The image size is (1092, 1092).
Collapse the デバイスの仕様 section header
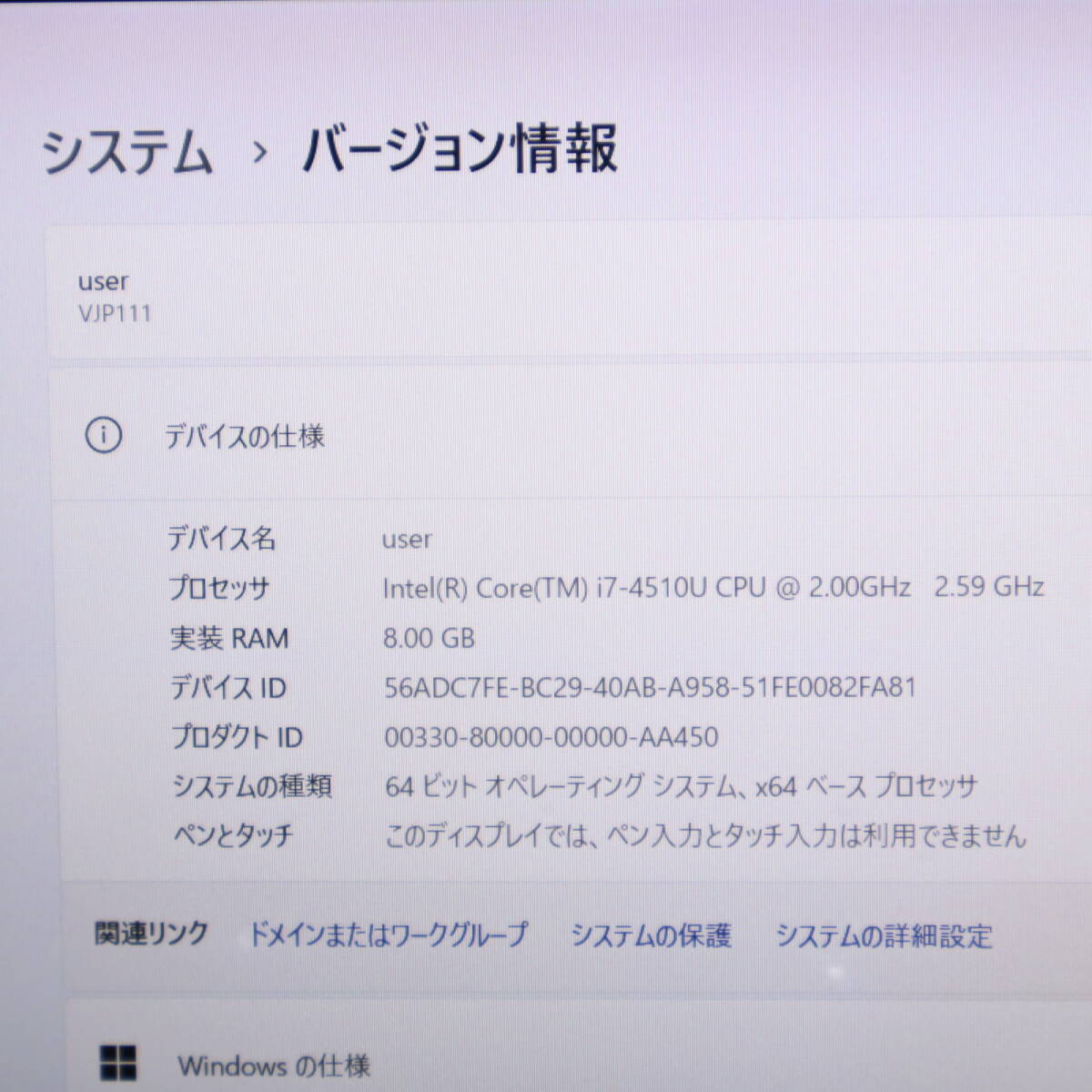coord(573,436)
